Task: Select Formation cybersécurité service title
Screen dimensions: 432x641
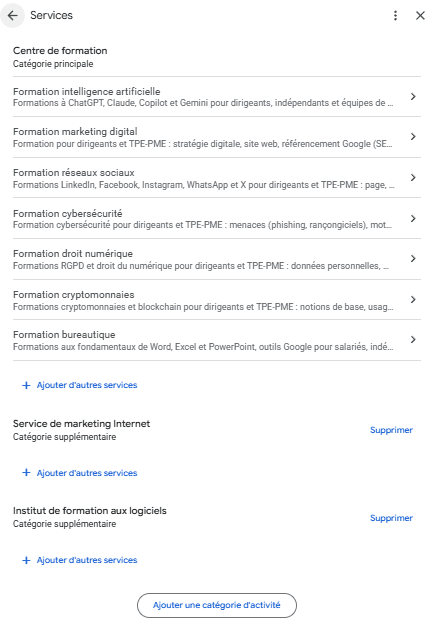Action: 67,213
